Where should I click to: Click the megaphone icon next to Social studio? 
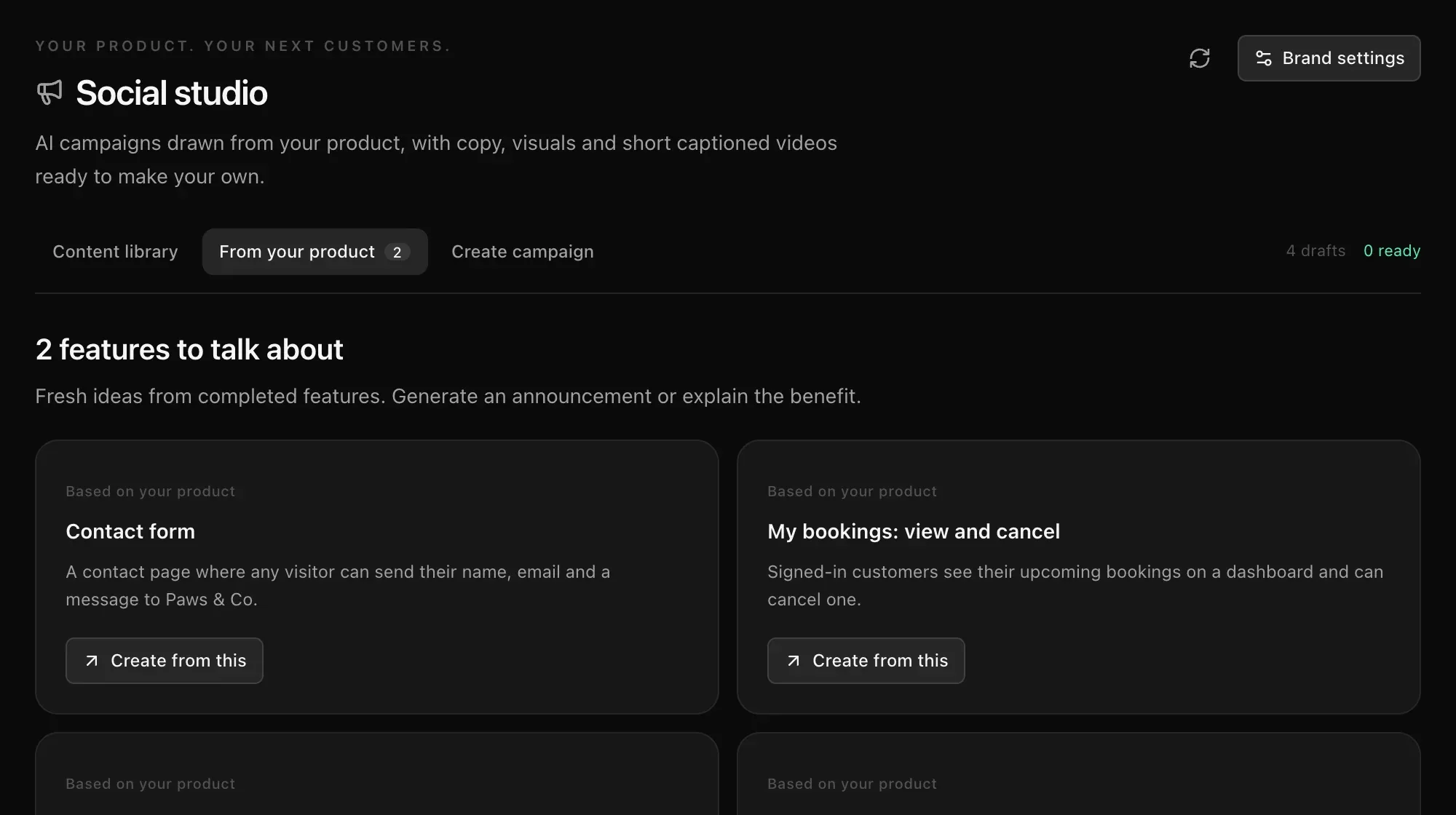[50, 92]
